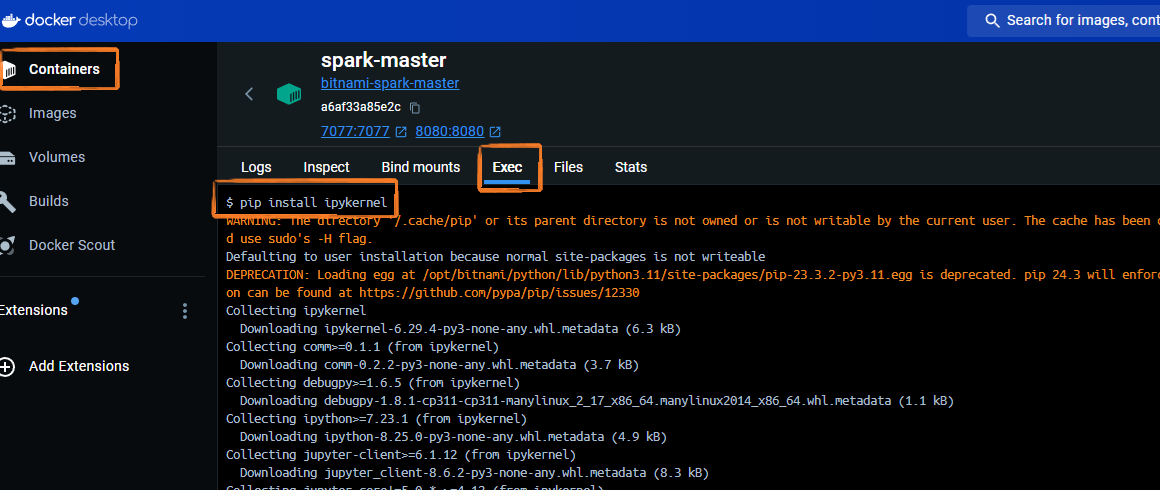The image size is (1160, 490).
Task: Click the Docker Scout icon
Action: coord(7,245)
